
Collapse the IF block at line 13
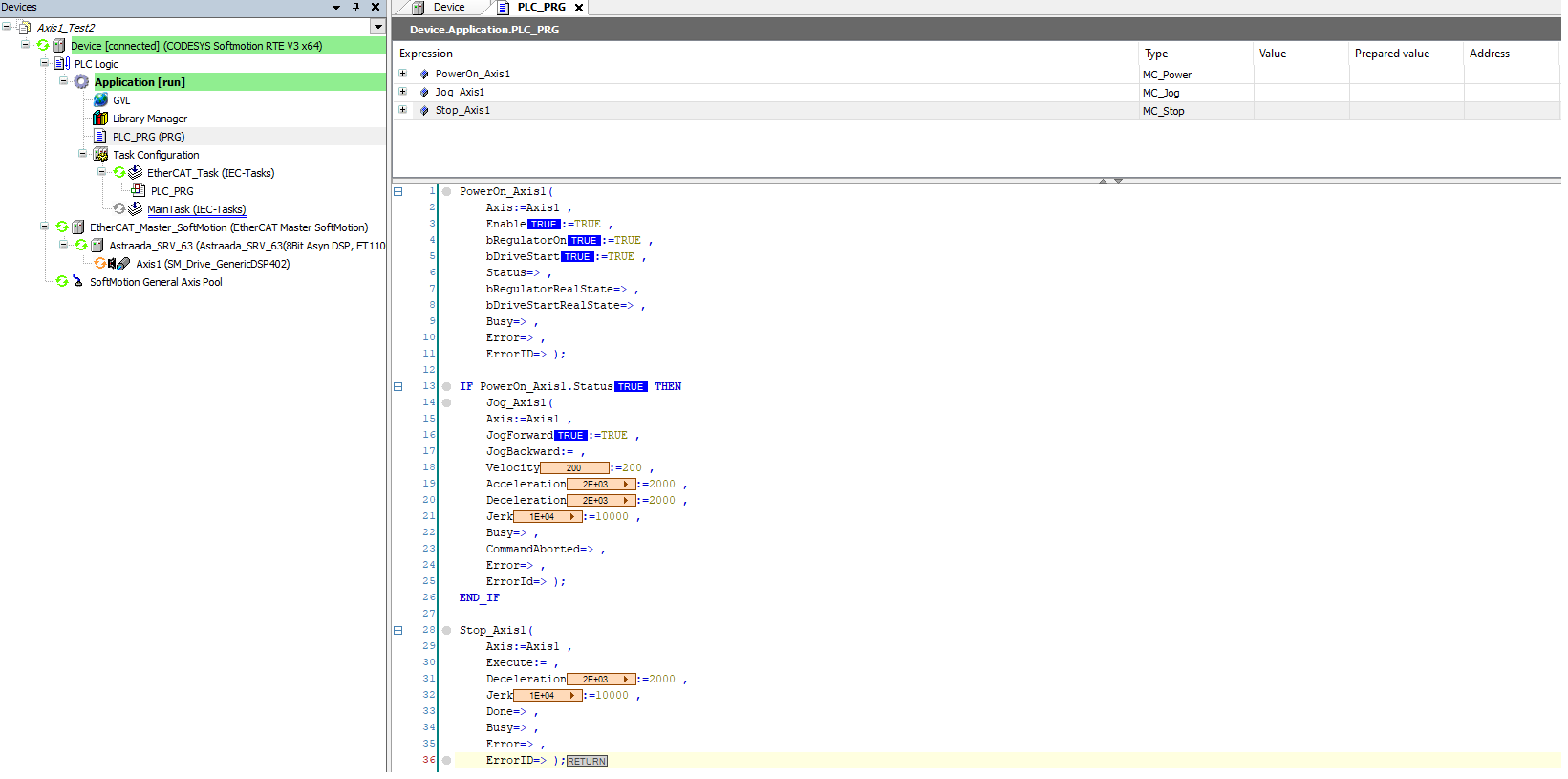[x=398, y=387]
